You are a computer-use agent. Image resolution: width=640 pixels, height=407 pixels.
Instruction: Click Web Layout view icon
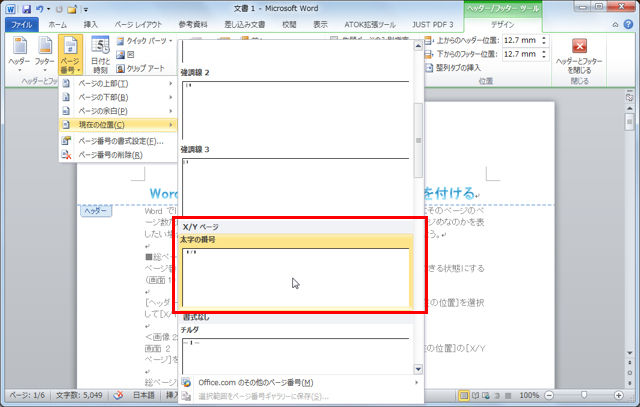coord(486,395)
